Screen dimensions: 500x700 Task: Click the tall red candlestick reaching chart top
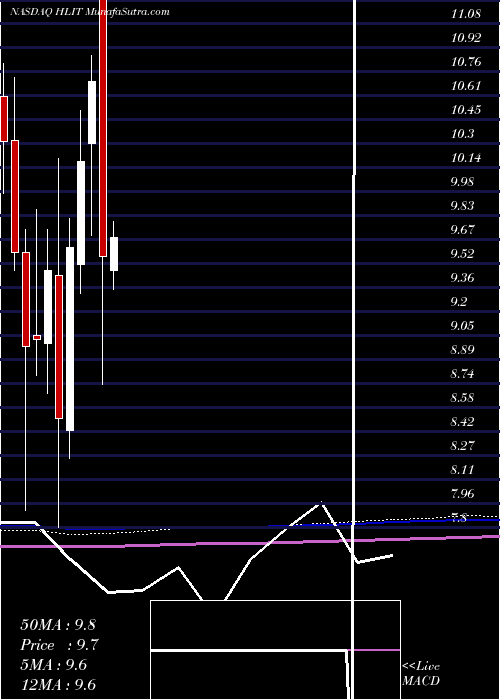point(103,128)
